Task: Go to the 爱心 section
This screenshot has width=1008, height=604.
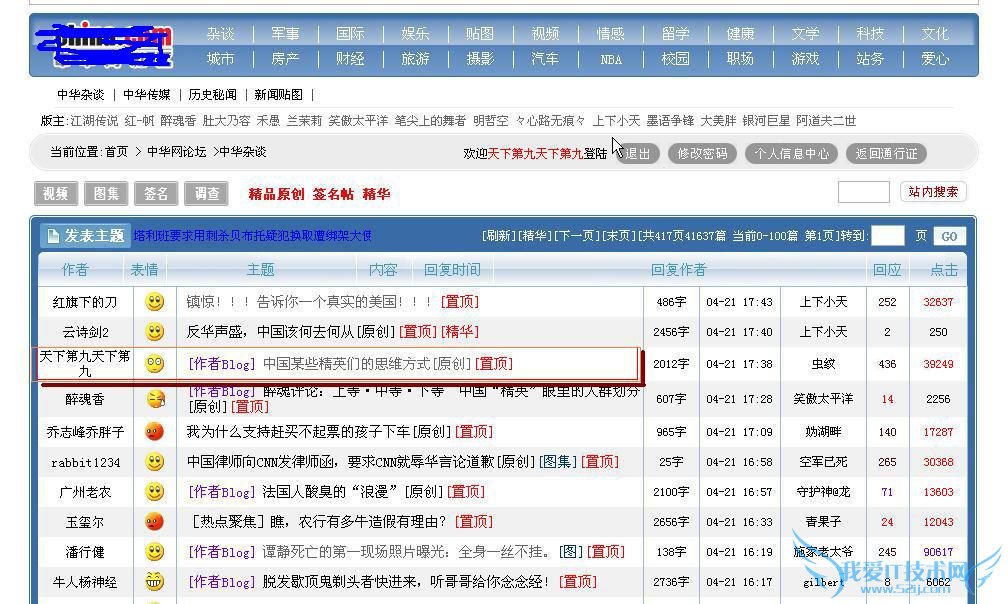Action: click(x=935, y=59)
